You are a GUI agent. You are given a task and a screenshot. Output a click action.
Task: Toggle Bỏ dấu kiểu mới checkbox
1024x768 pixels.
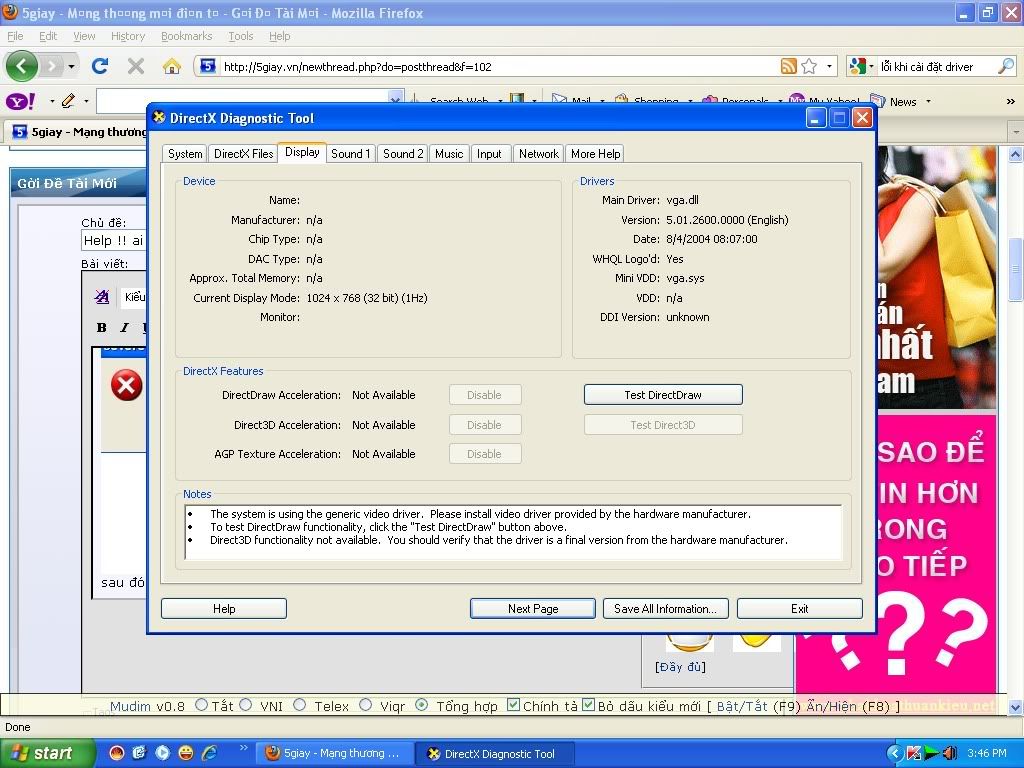point(588,705)
